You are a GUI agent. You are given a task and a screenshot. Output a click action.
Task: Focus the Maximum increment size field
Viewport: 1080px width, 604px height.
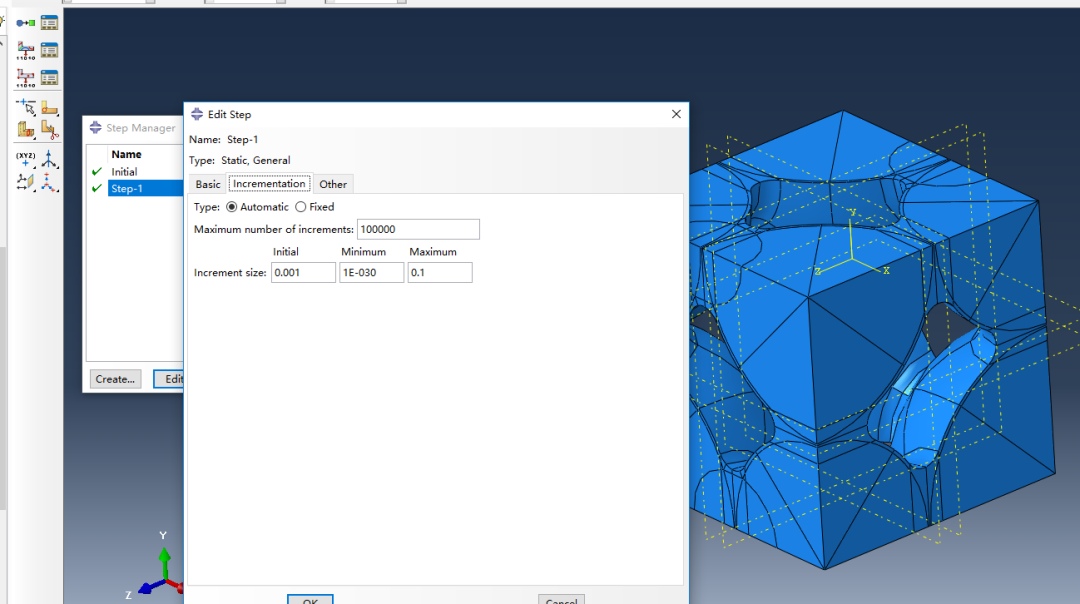[x=439, y=273]
